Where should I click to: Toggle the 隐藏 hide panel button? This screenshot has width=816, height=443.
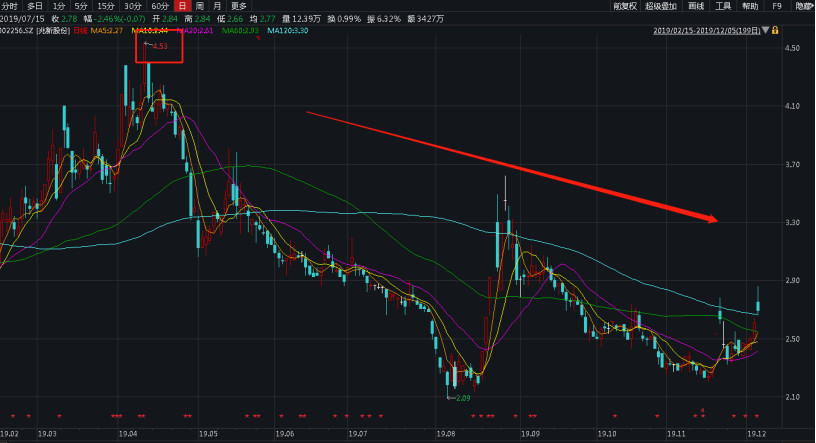click(804, 6)
